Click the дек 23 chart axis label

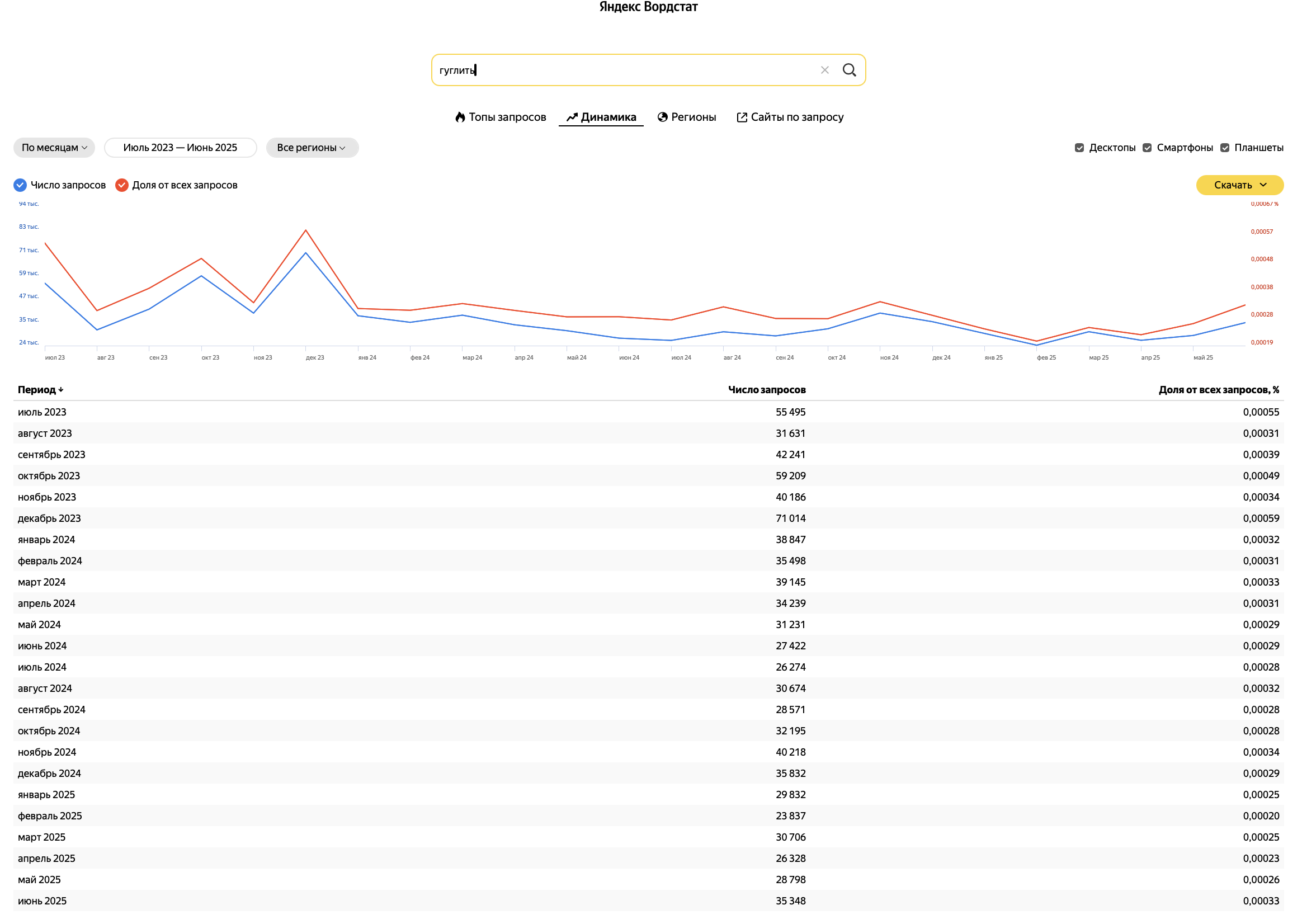tap(315, 359)
